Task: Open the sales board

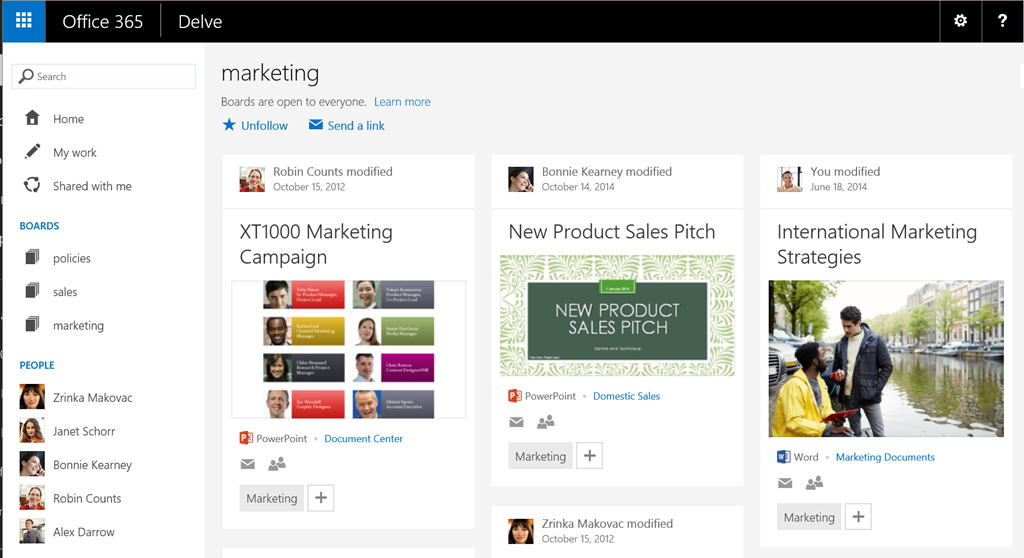Action: tap(65, 292)
